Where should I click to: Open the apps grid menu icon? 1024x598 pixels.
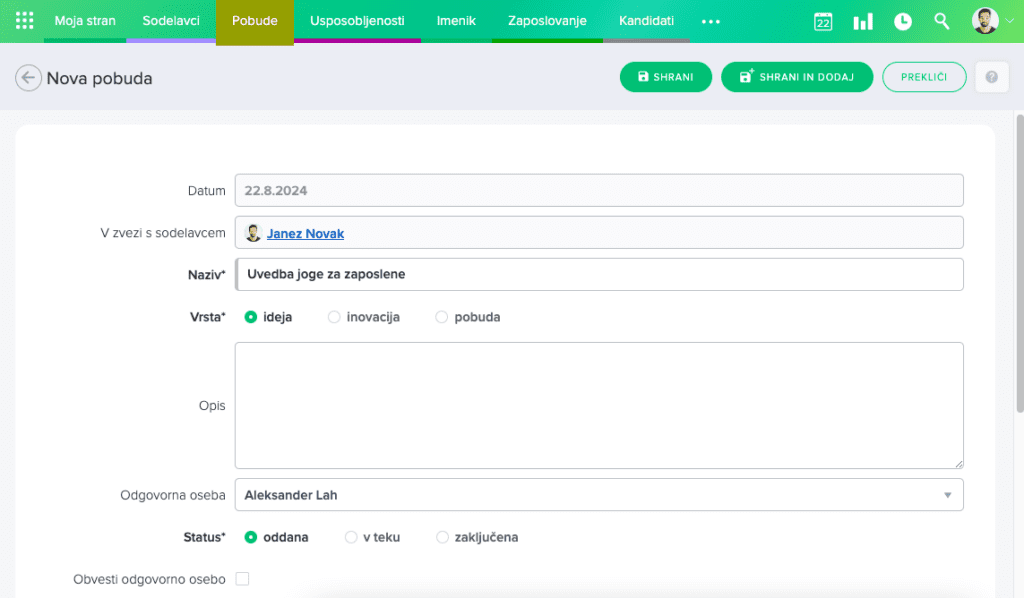25,21
